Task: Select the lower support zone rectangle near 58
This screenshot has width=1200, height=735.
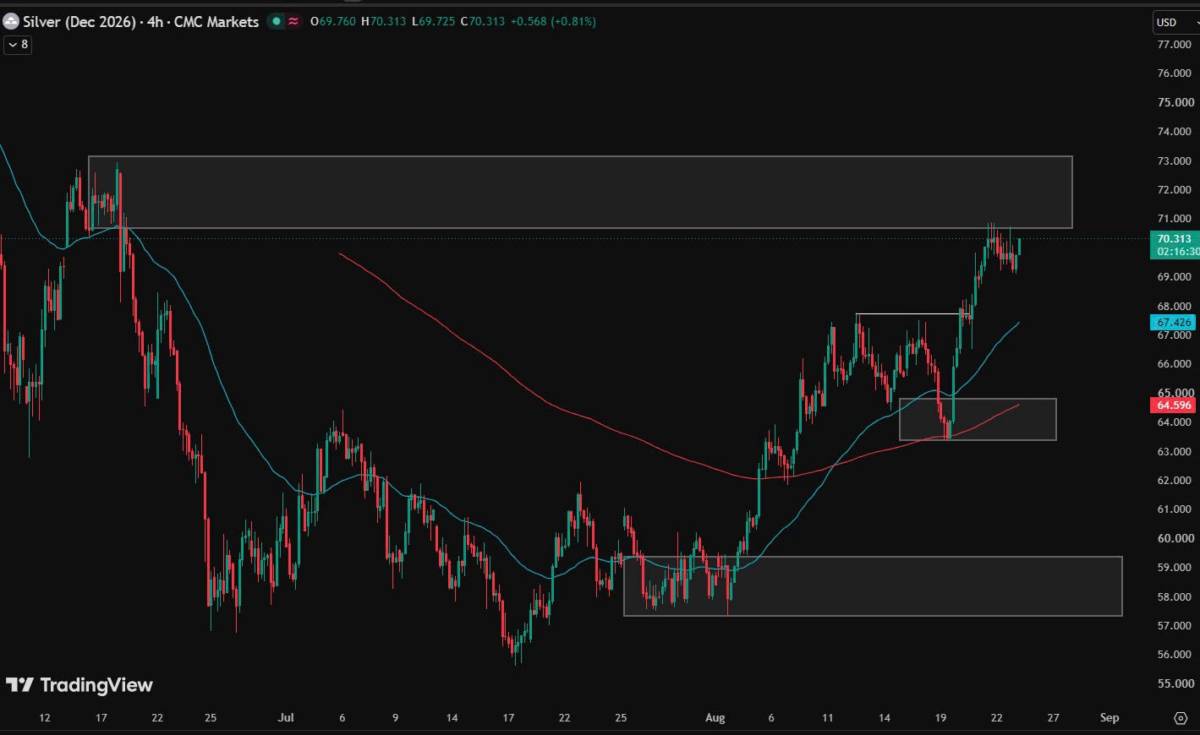Action: point(873,586)
